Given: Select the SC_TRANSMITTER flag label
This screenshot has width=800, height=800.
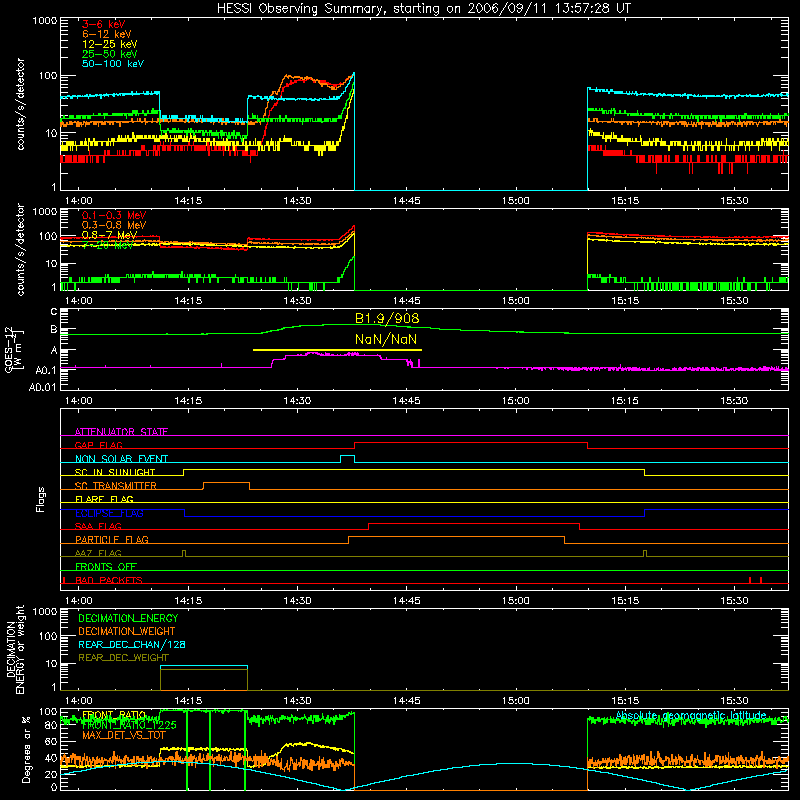Looking at the screenshot, I should tap(115, 486).
